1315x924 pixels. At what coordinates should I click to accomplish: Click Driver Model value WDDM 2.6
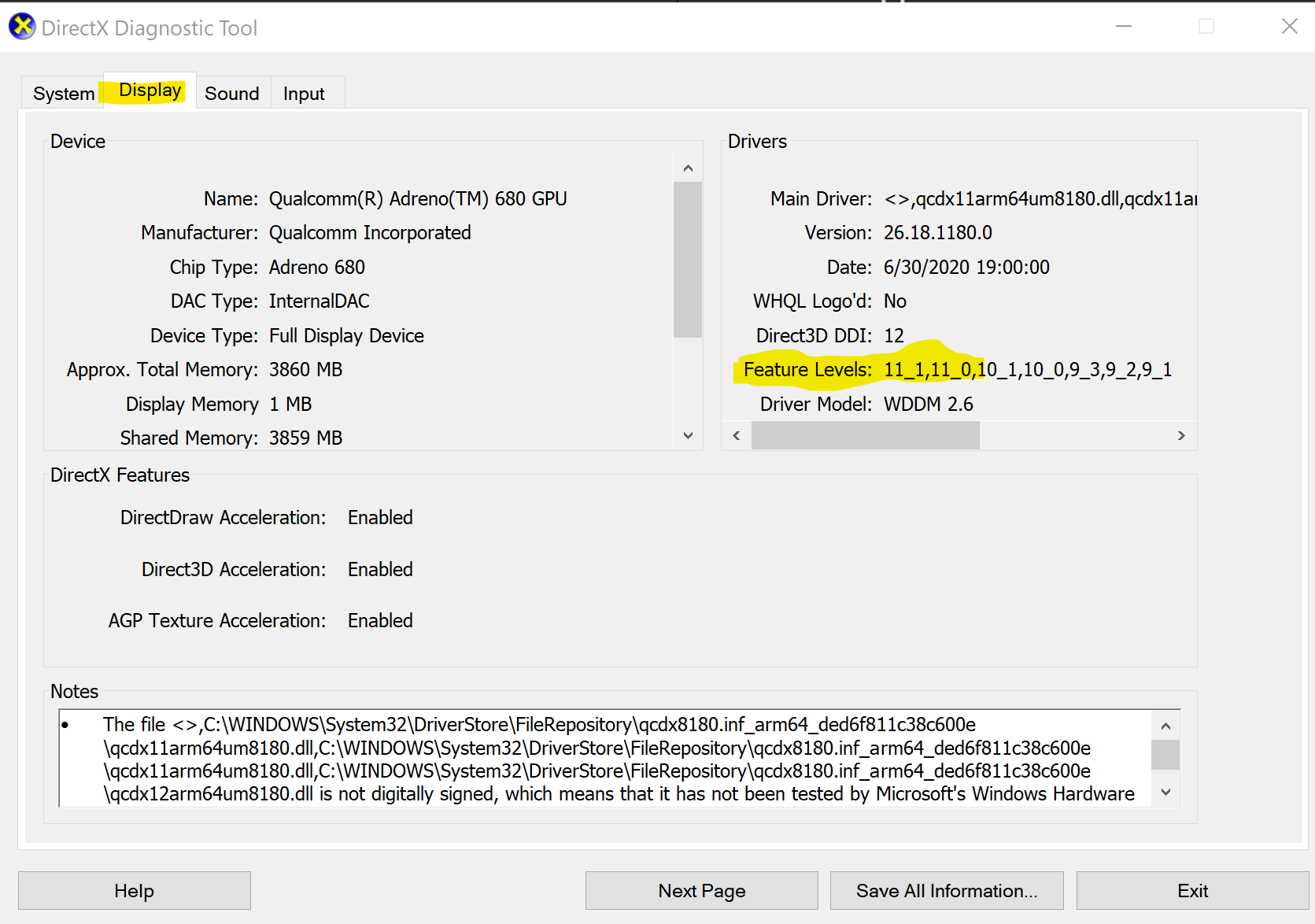pos(929,405)
